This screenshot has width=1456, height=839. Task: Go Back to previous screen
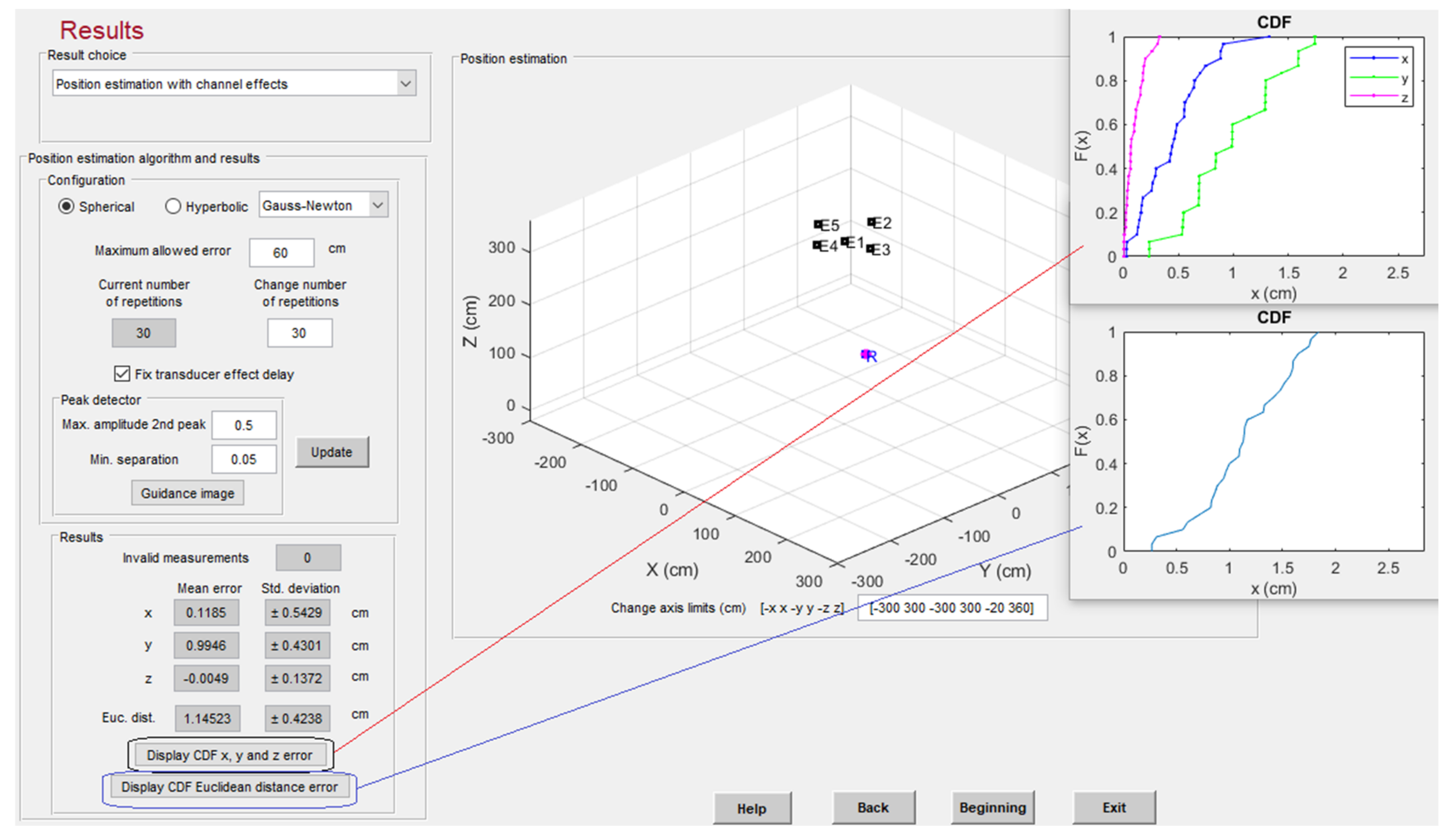coord(873,808)
